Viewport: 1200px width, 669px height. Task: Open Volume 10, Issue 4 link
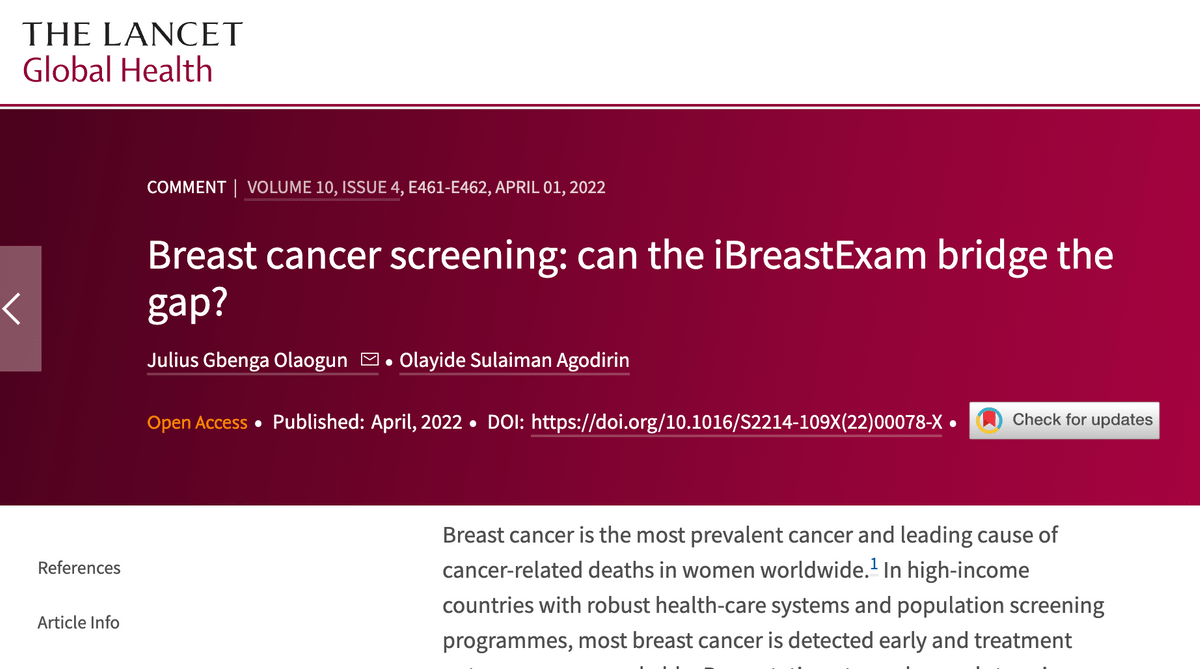click(x=321, y=187)
